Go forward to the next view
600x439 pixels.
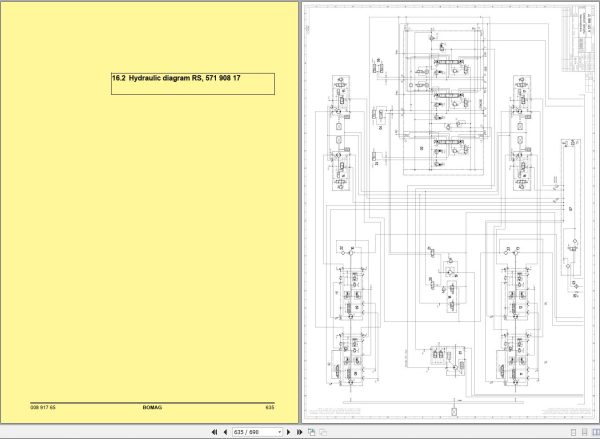coord(323,432)
